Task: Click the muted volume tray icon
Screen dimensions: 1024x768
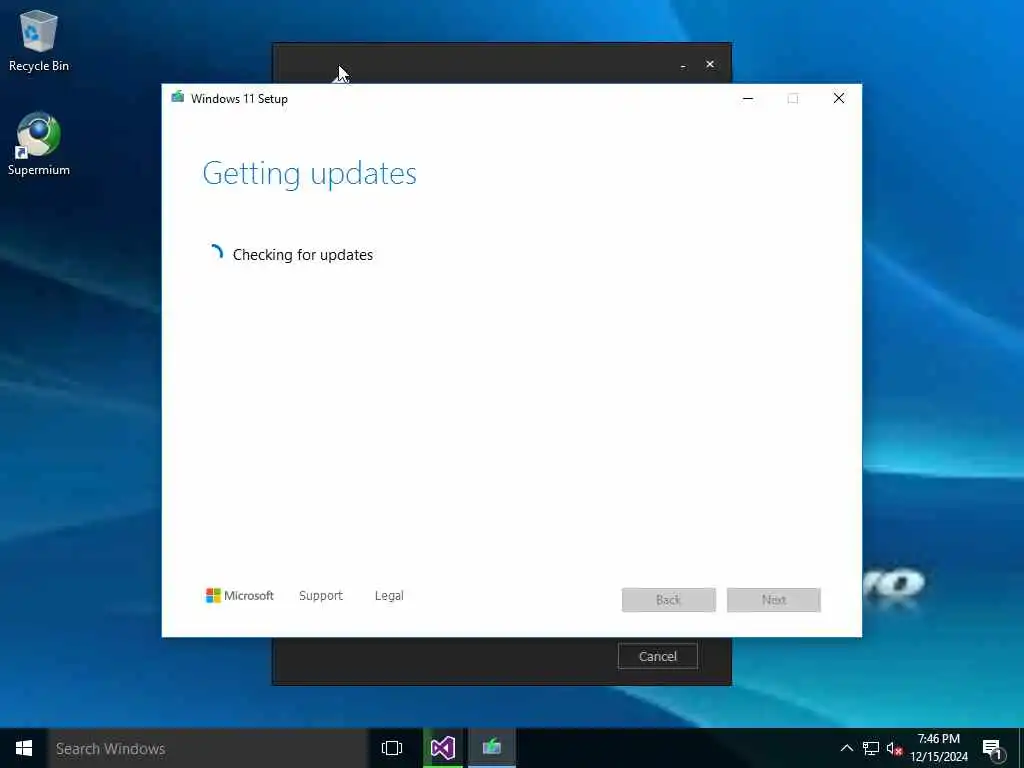Action: click(x=894, y=748)
